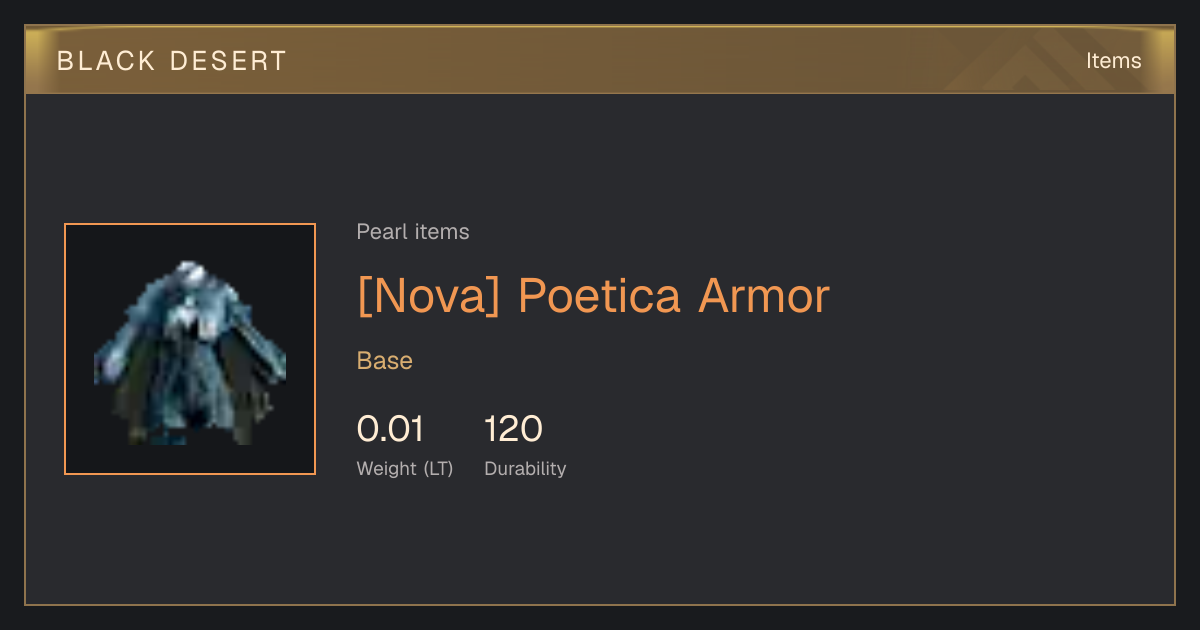Screen dimensions: 1200x630
Task: Click the word DESERT in header
Action: (229, 61)
